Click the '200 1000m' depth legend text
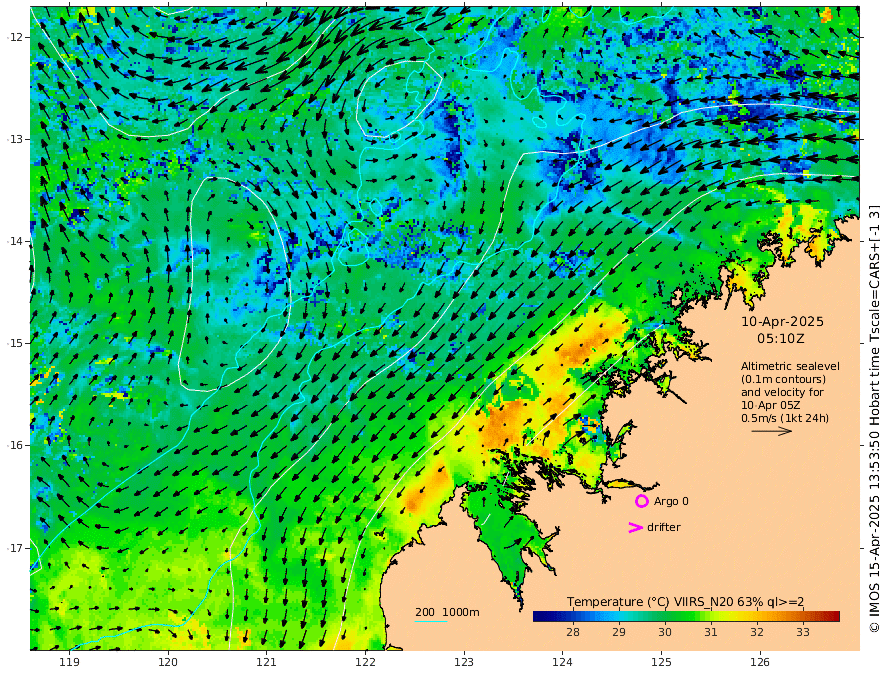Screen dimensions: 880x680 click(x=447, y=612)
